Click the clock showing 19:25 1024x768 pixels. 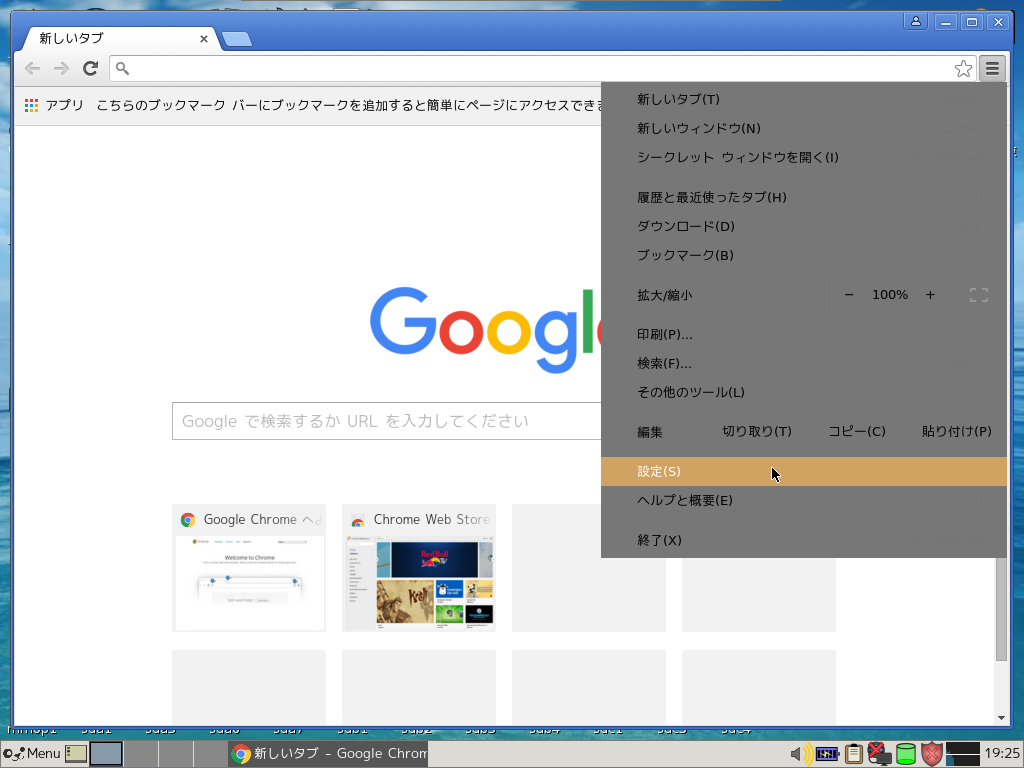point(1002,754)
